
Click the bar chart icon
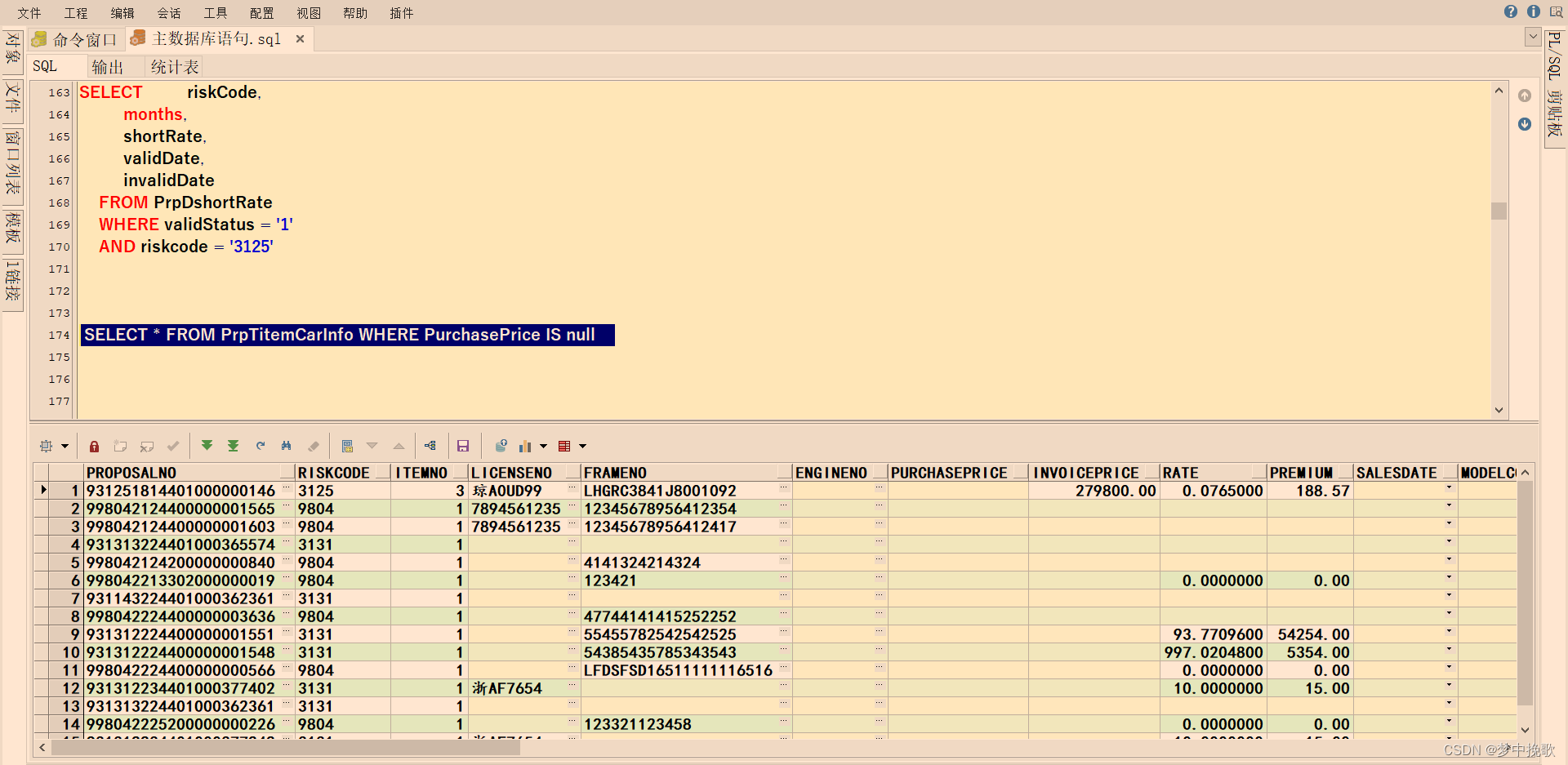(x=525, y=446)
